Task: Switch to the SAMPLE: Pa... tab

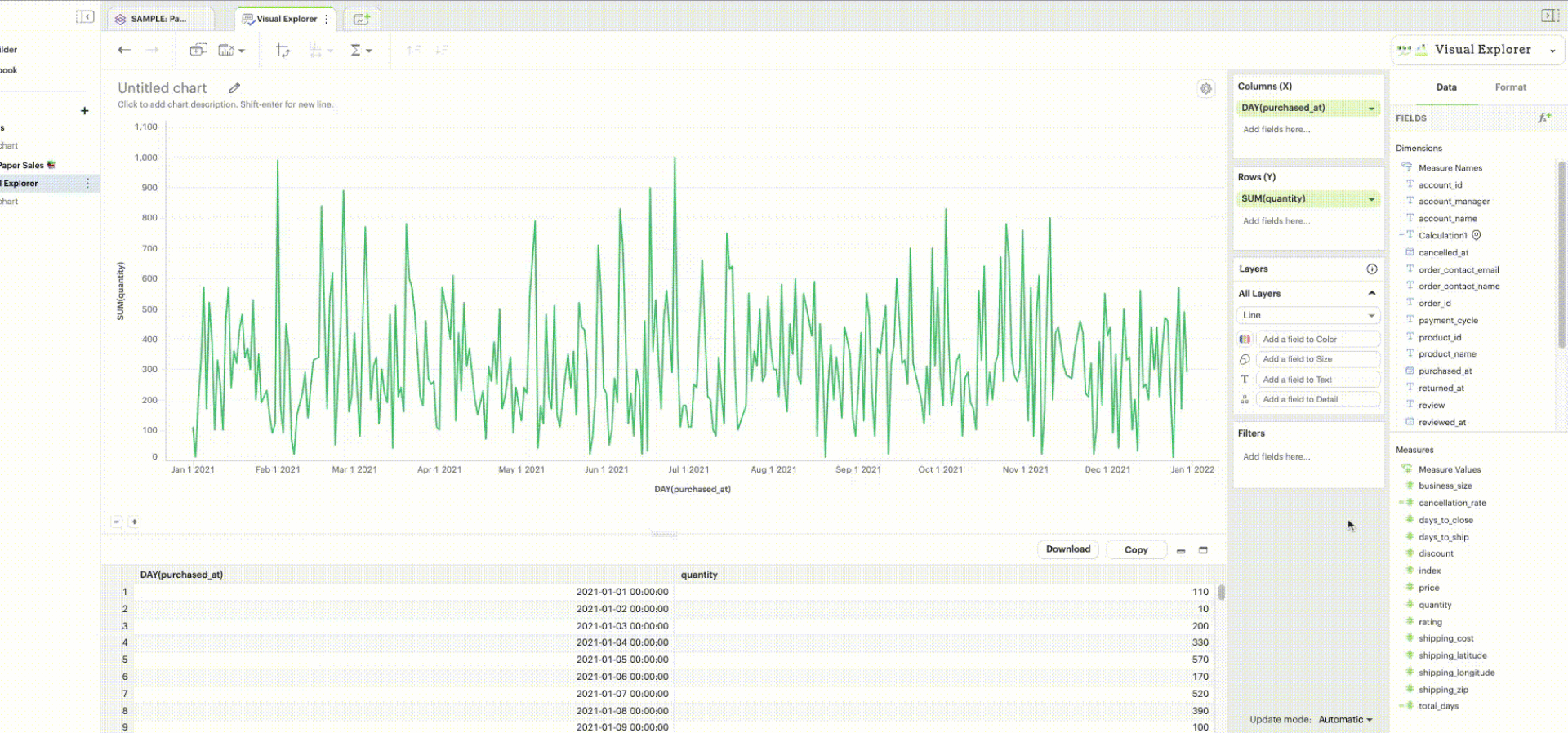Action: click(x=159, y=19)
